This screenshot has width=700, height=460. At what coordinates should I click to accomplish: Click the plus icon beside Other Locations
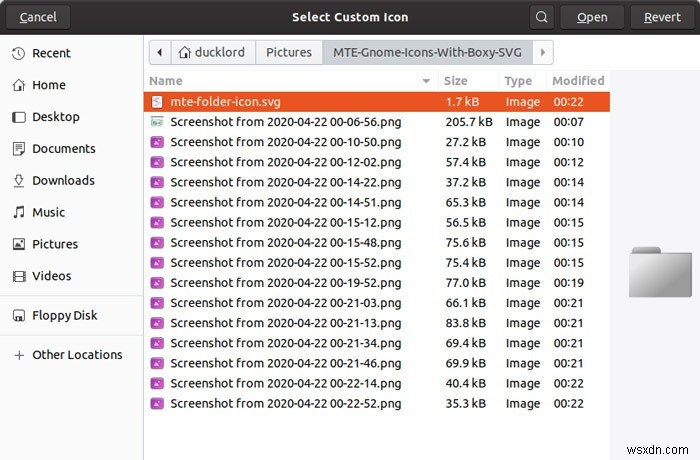19,355
